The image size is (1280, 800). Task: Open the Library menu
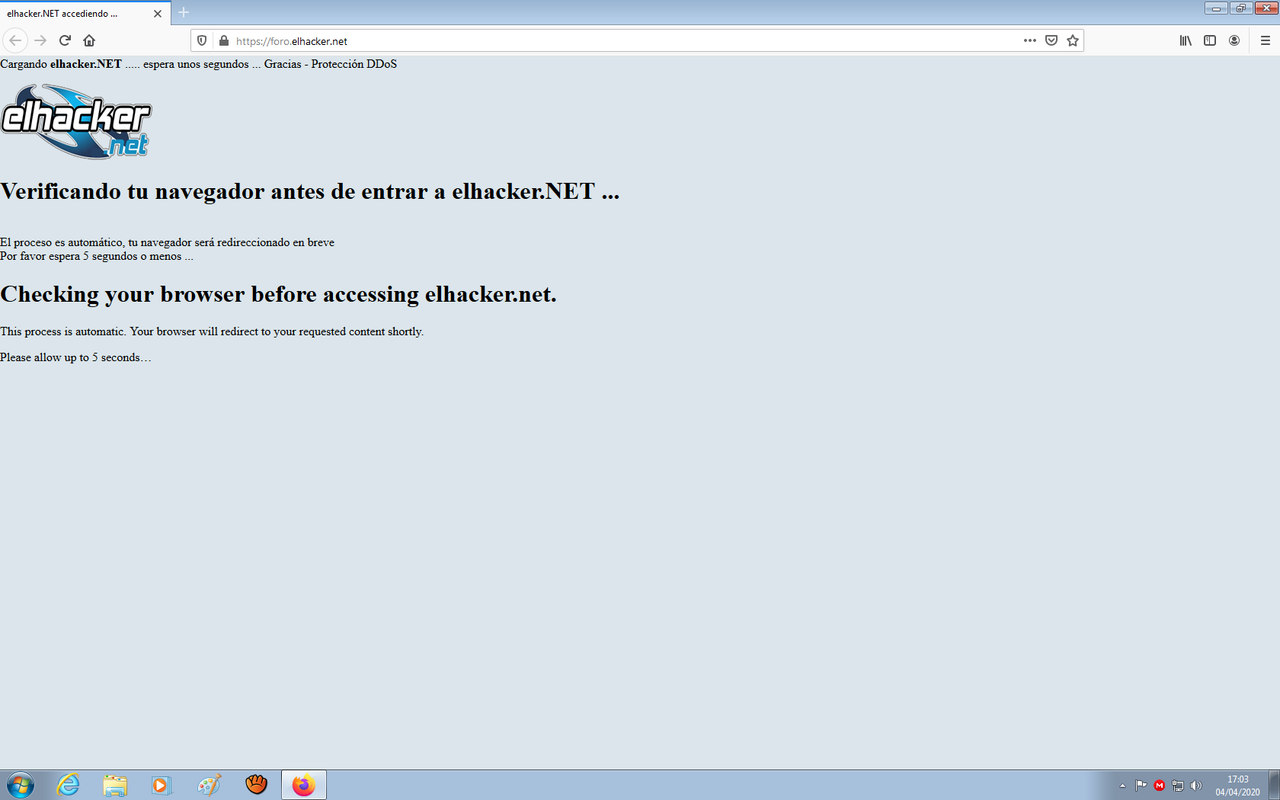pyautogui.click(x=1186, y=41)
